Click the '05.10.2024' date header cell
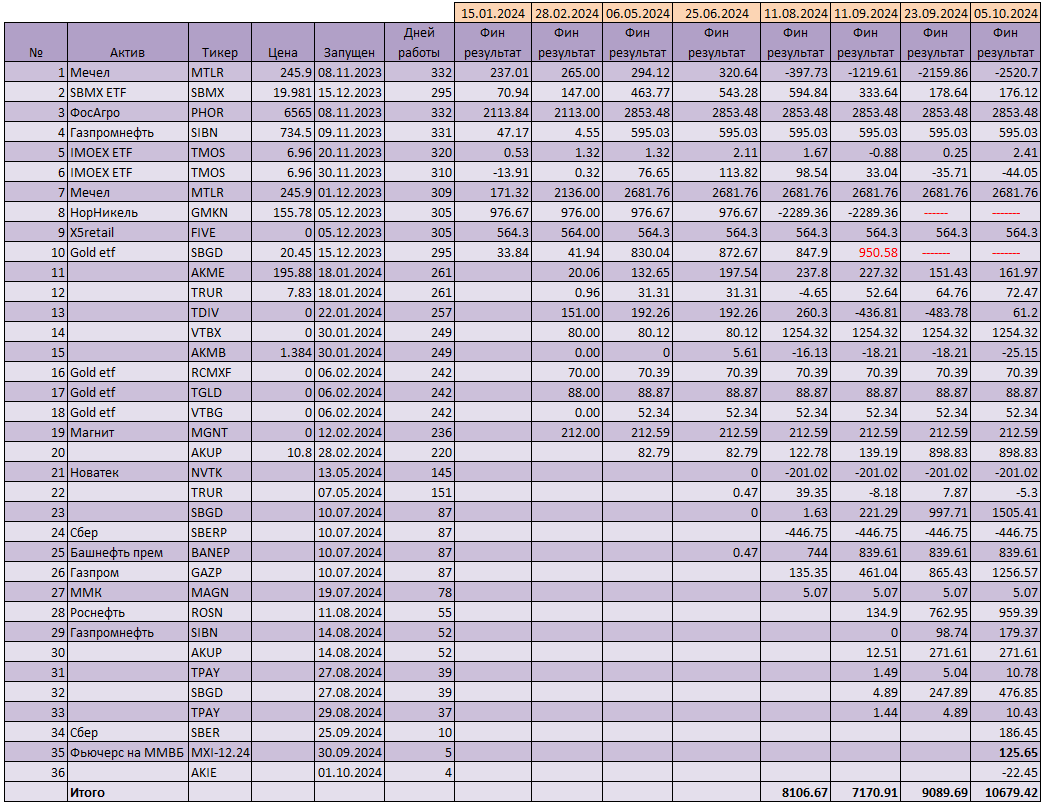 pyautogui.click(x=1006, y=13)
